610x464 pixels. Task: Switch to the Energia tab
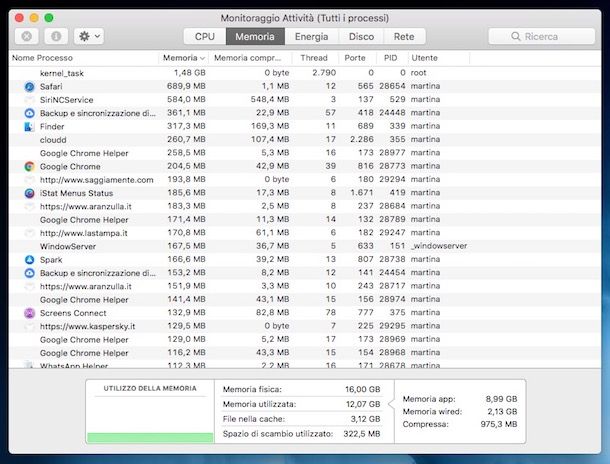click(x=311, y=37)
